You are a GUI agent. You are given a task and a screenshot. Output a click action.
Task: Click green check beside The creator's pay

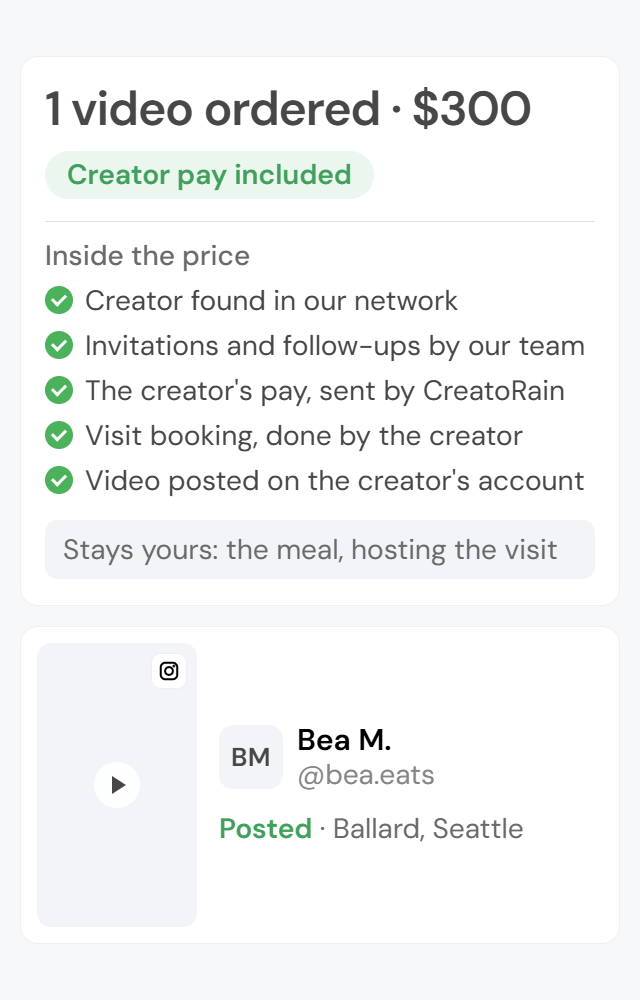click(59, 390)
